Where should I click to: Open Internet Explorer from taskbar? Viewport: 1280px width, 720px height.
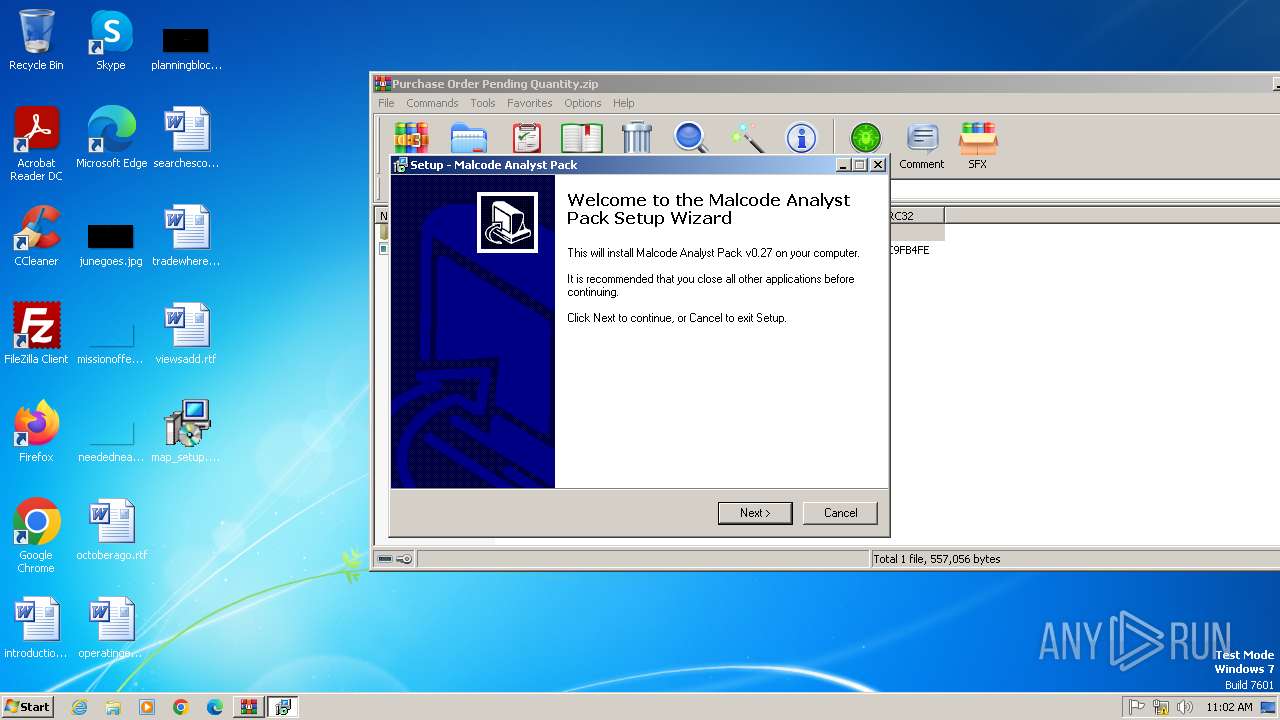coord(79,707)
